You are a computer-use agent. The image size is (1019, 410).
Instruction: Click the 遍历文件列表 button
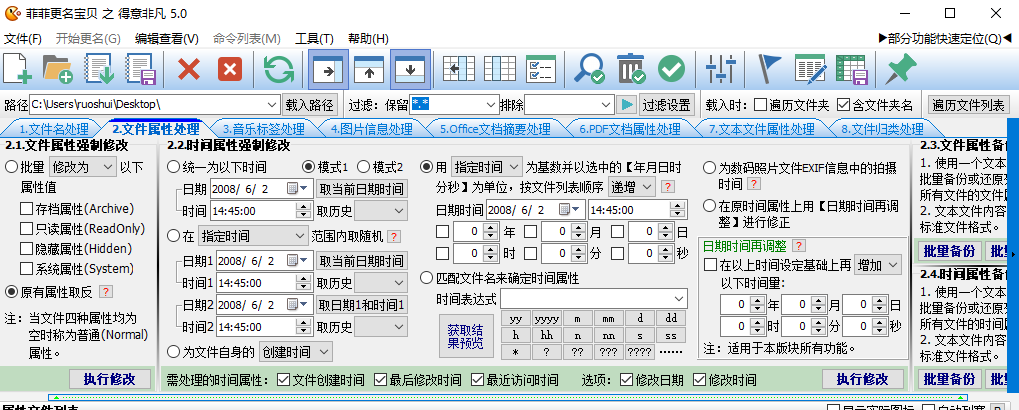pos(968,105)
